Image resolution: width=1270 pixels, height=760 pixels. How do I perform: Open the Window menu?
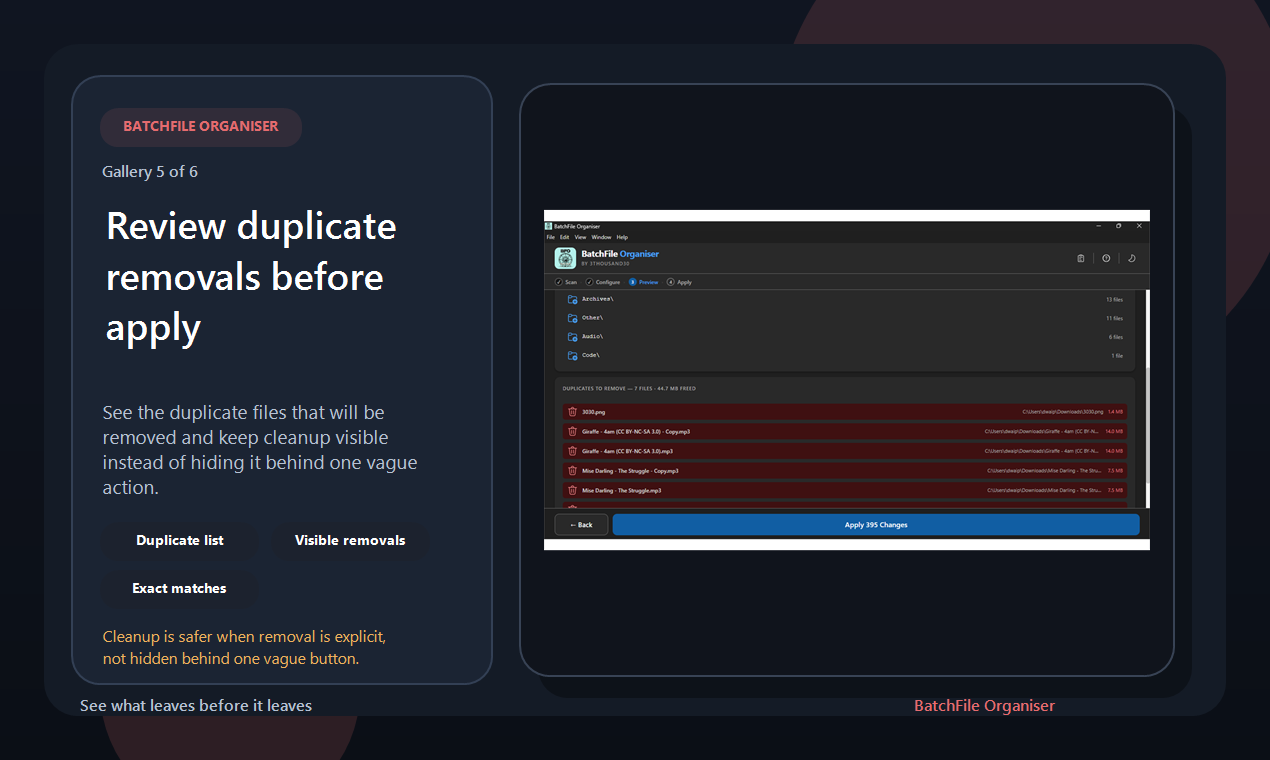601,237
